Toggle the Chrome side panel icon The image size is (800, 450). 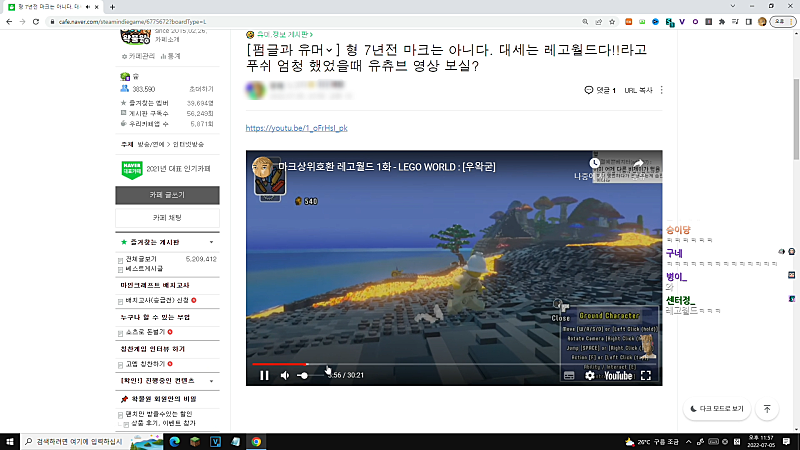748,22
